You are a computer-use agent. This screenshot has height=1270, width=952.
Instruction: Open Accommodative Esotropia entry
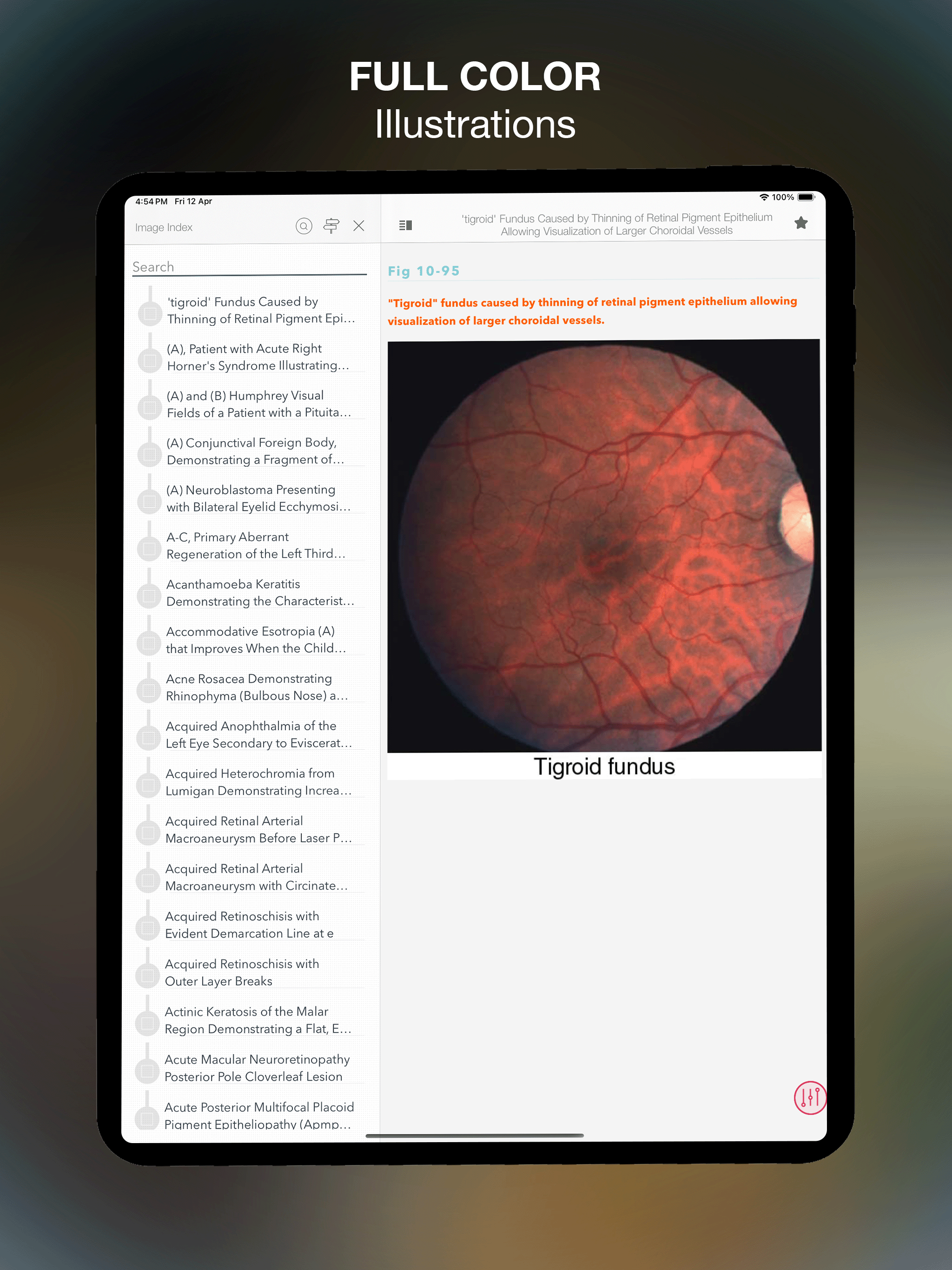click(x=251, y=640)
